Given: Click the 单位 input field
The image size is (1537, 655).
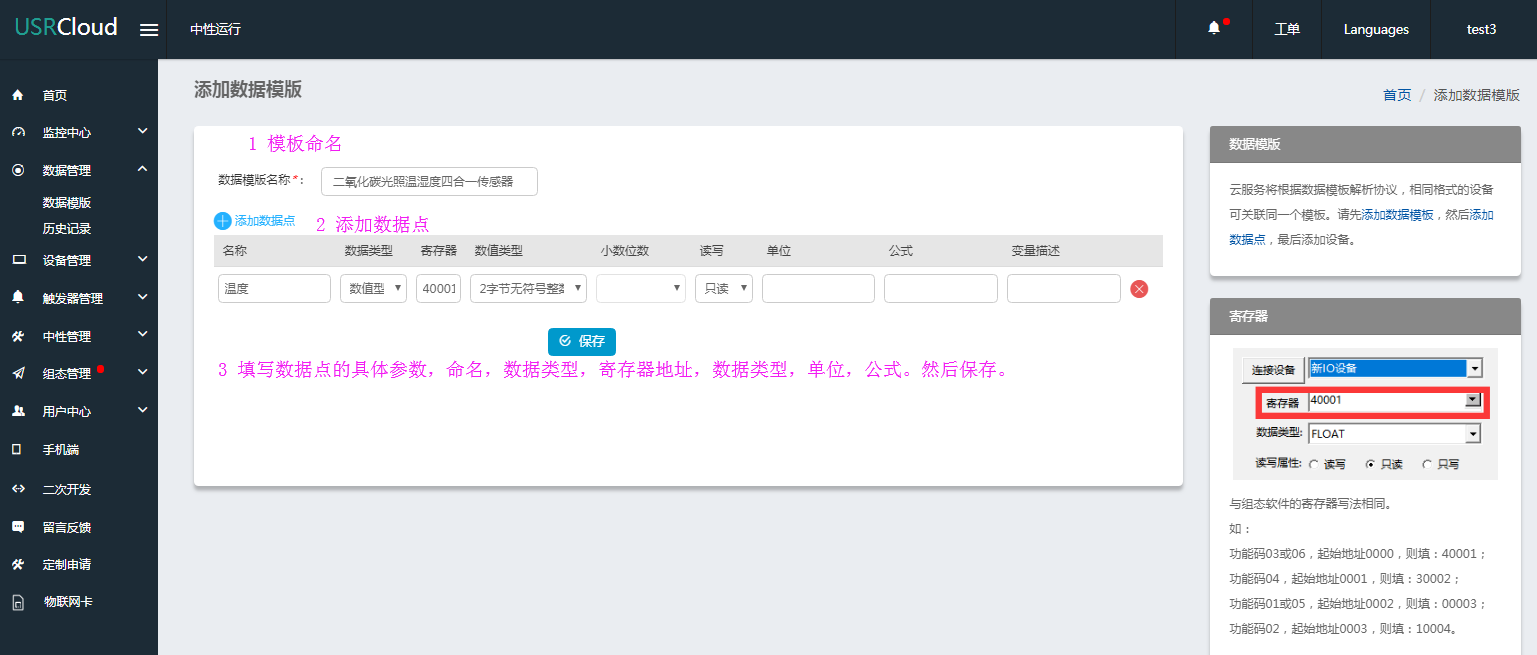Looking at the screenshot, I should tap(818, 289).
